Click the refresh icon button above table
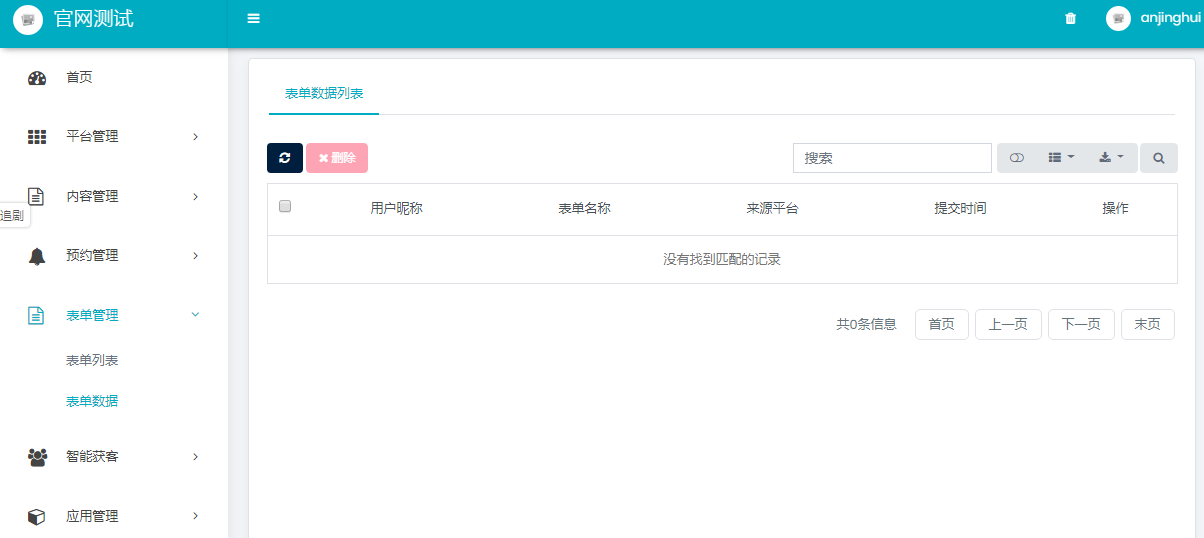This screenshot has height=538, width=1204. (285, 158)
